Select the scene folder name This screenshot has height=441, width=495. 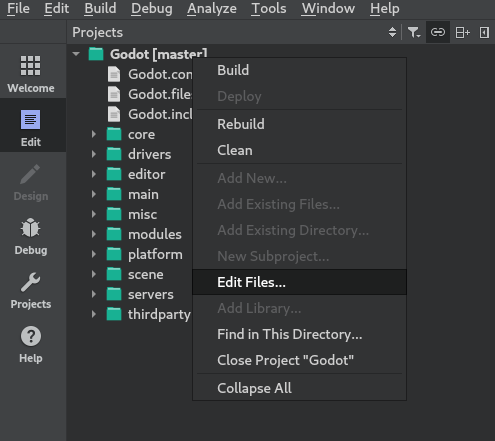point(146,275)
